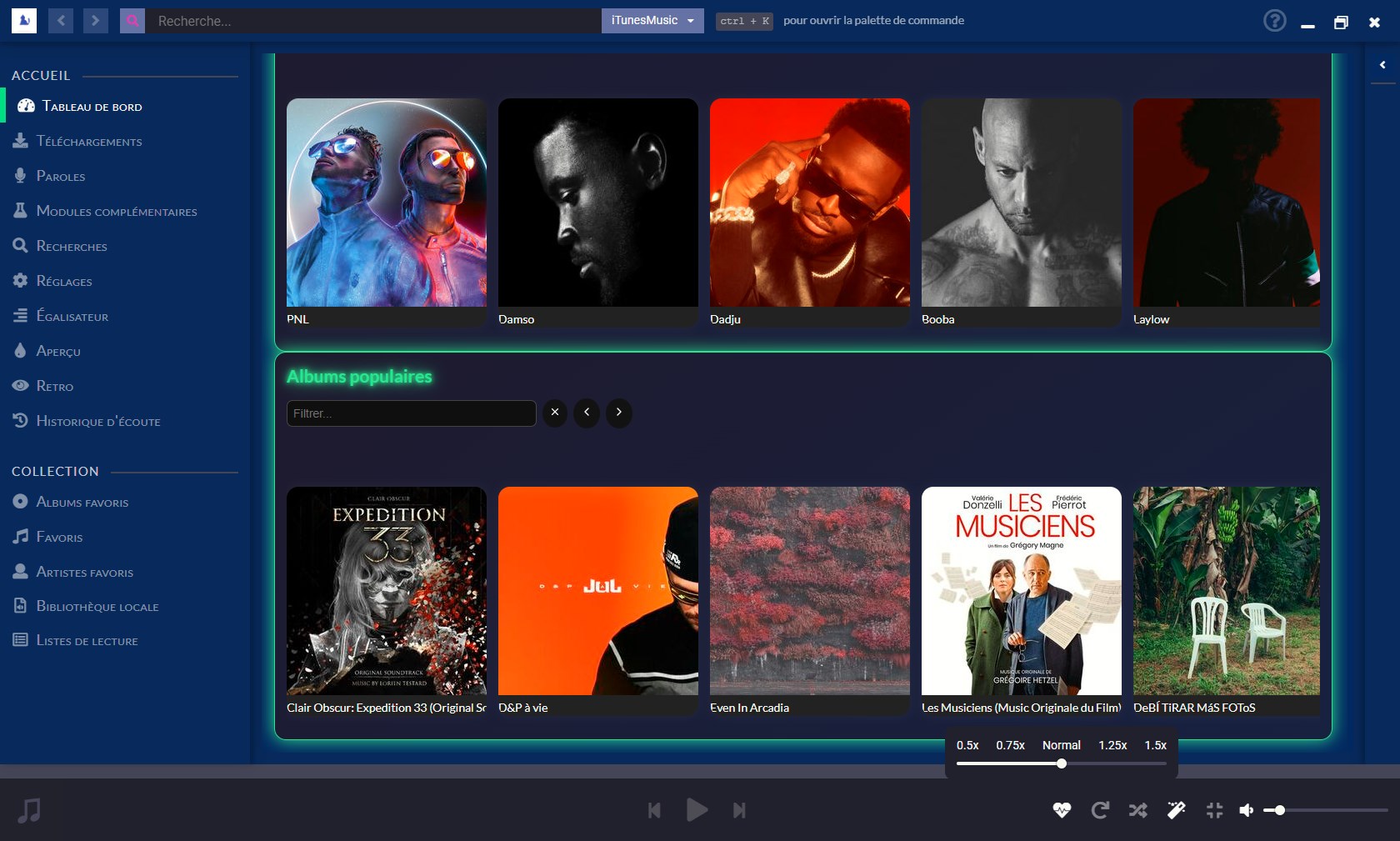Click the Albums favoris disc icon
Screen dimensions: 1400x841
click(x=21, y=502)
